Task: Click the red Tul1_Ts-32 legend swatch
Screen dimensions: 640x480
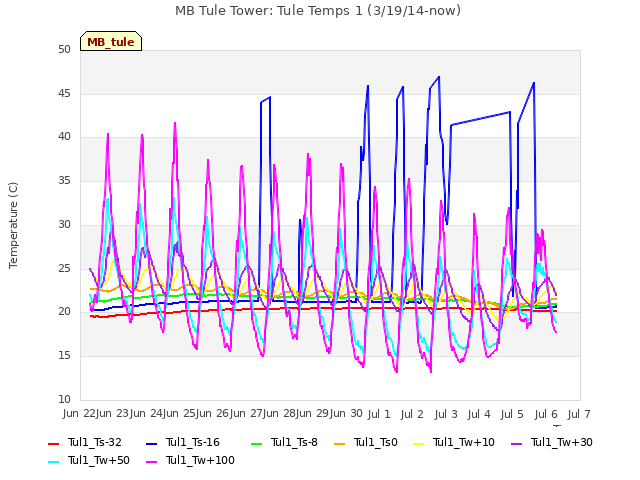Action: 53,443
